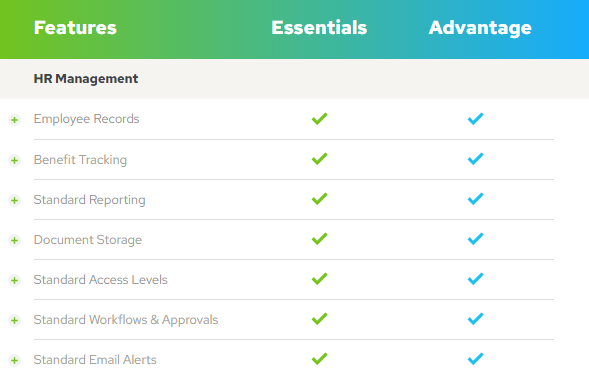The height and width of the screenshot is (378, 589).
Task: Click blue Advantage checkmark for Standard Email Alerts
Action: [x=476, y=359]
